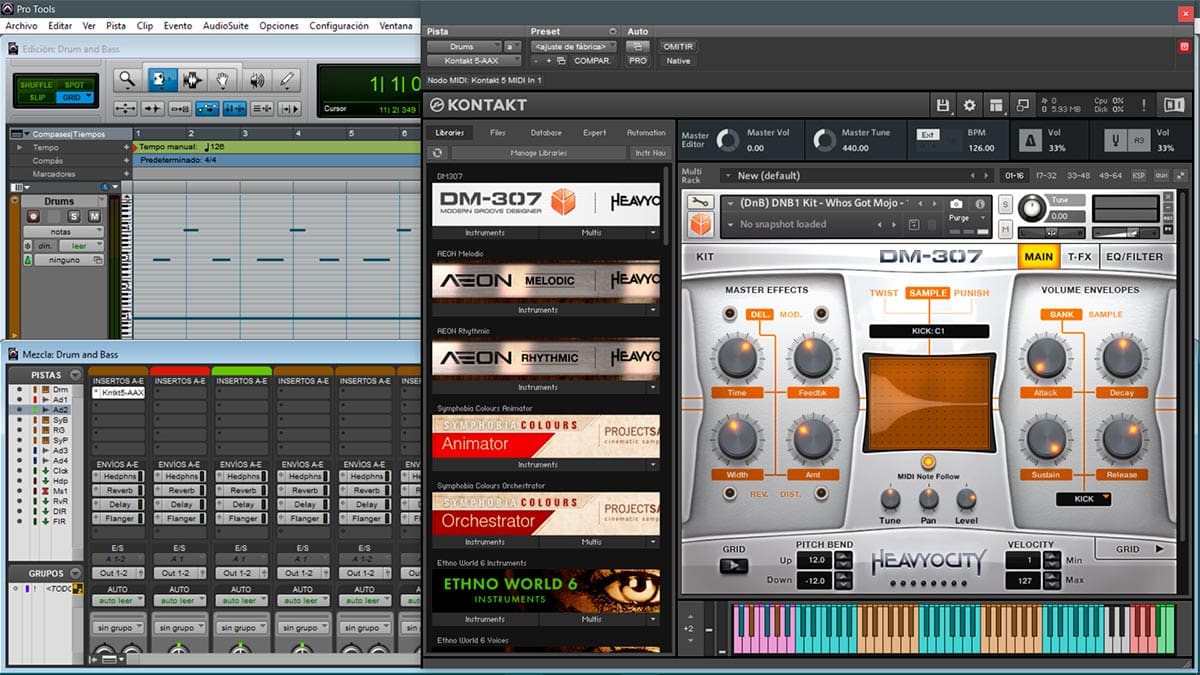Click the KIT button in DM-307
Image resolution: width=1200 pixels, height=675 pixels.
pos(705,257)
